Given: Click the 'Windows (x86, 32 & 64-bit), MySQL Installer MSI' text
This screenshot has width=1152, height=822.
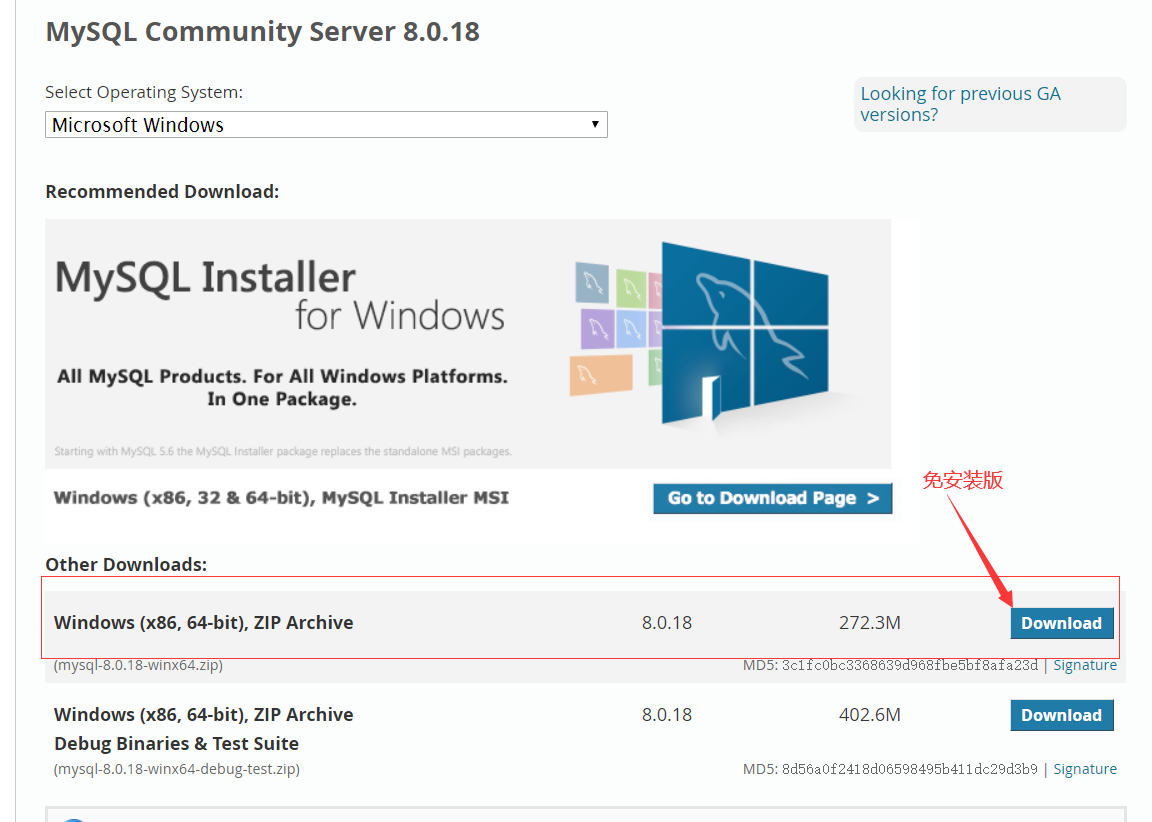Looking at the screenshot, I should click(x=281, y=497).
